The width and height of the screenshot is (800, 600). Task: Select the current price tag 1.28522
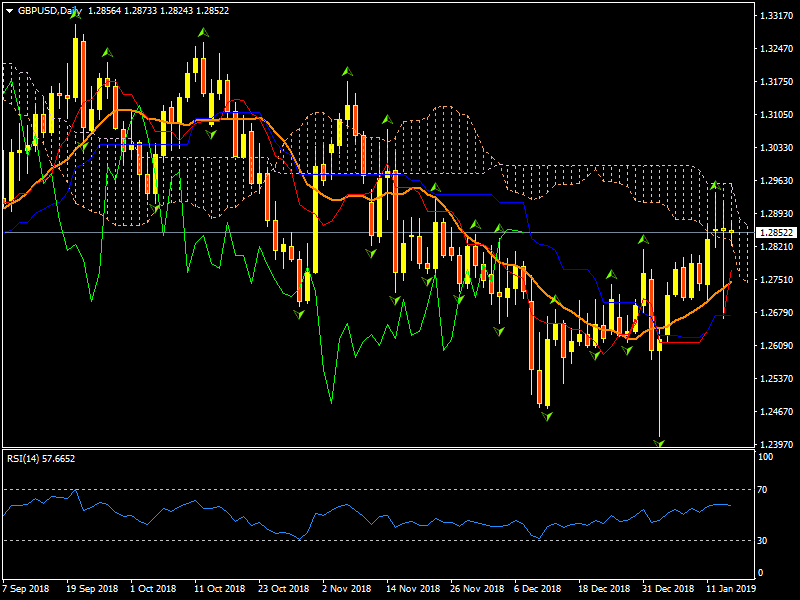[776, 232]
